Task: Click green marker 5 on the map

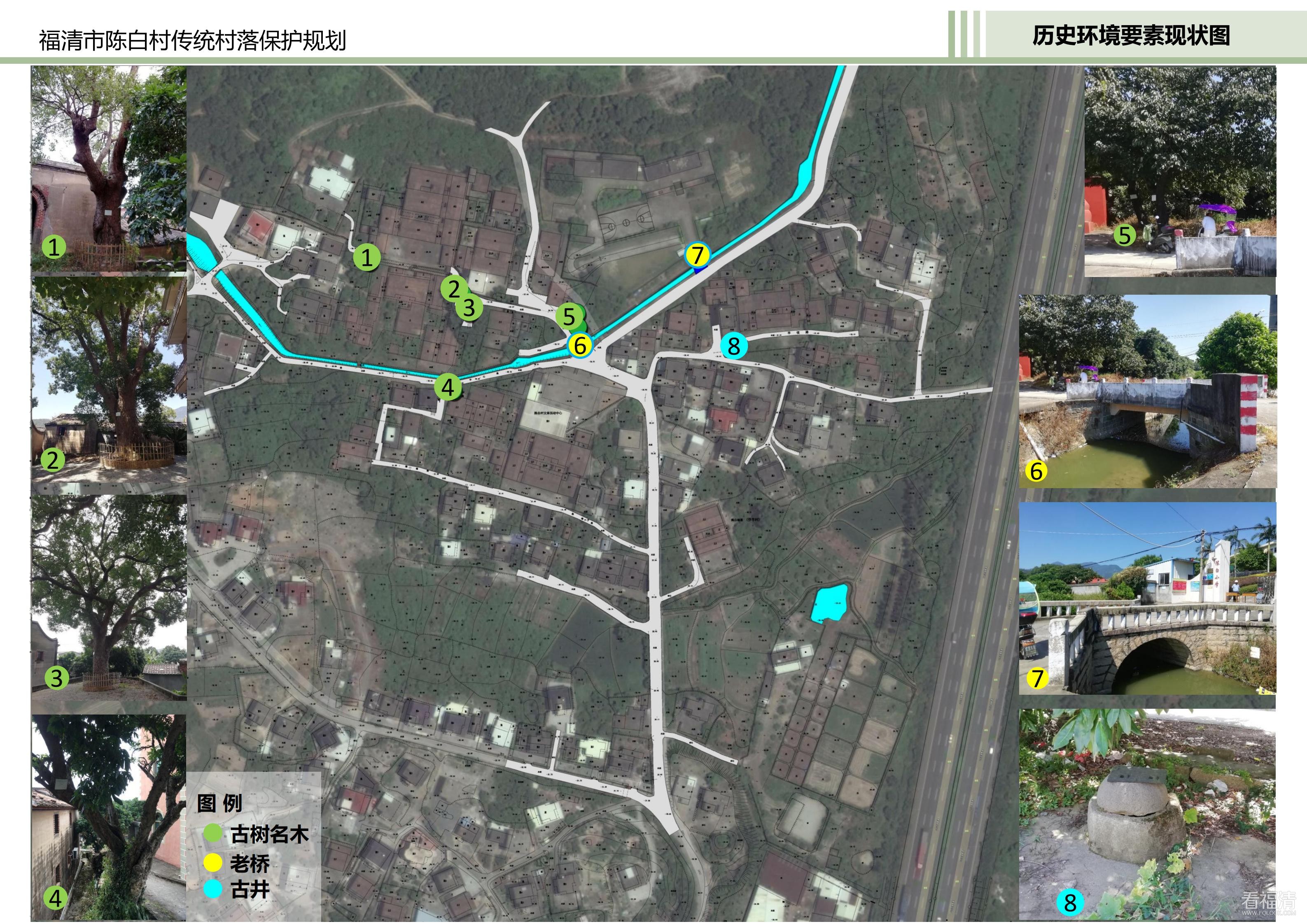Action: pos(569,317)
